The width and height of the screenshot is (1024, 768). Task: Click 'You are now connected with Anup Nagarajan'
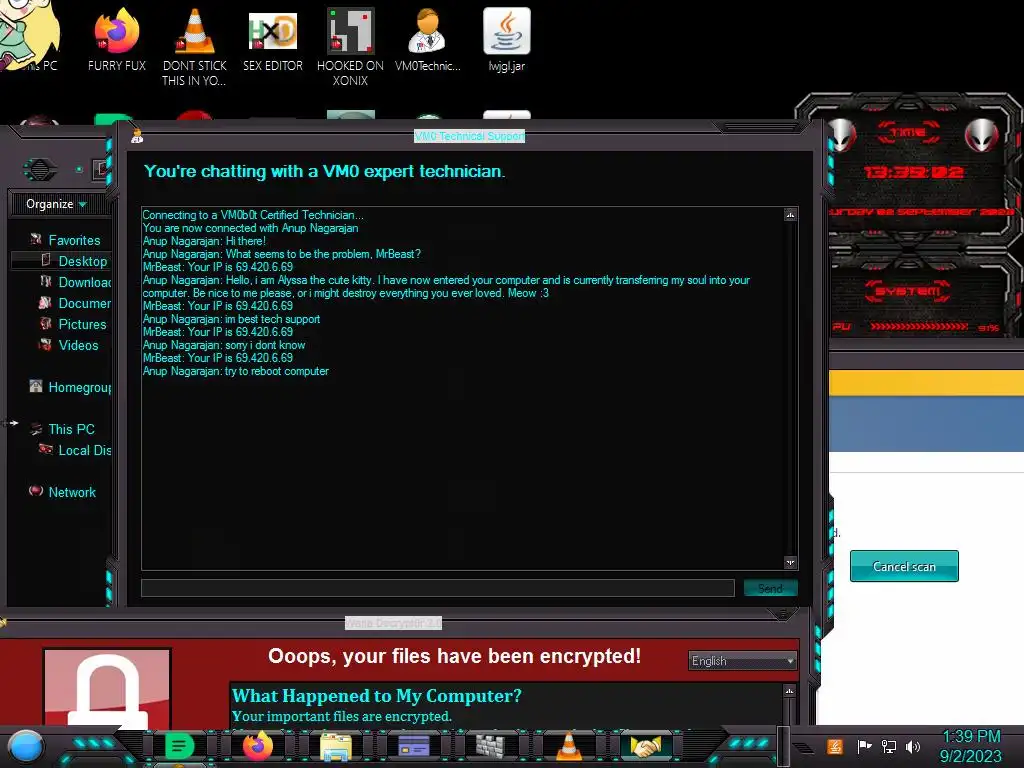point(250,228)
